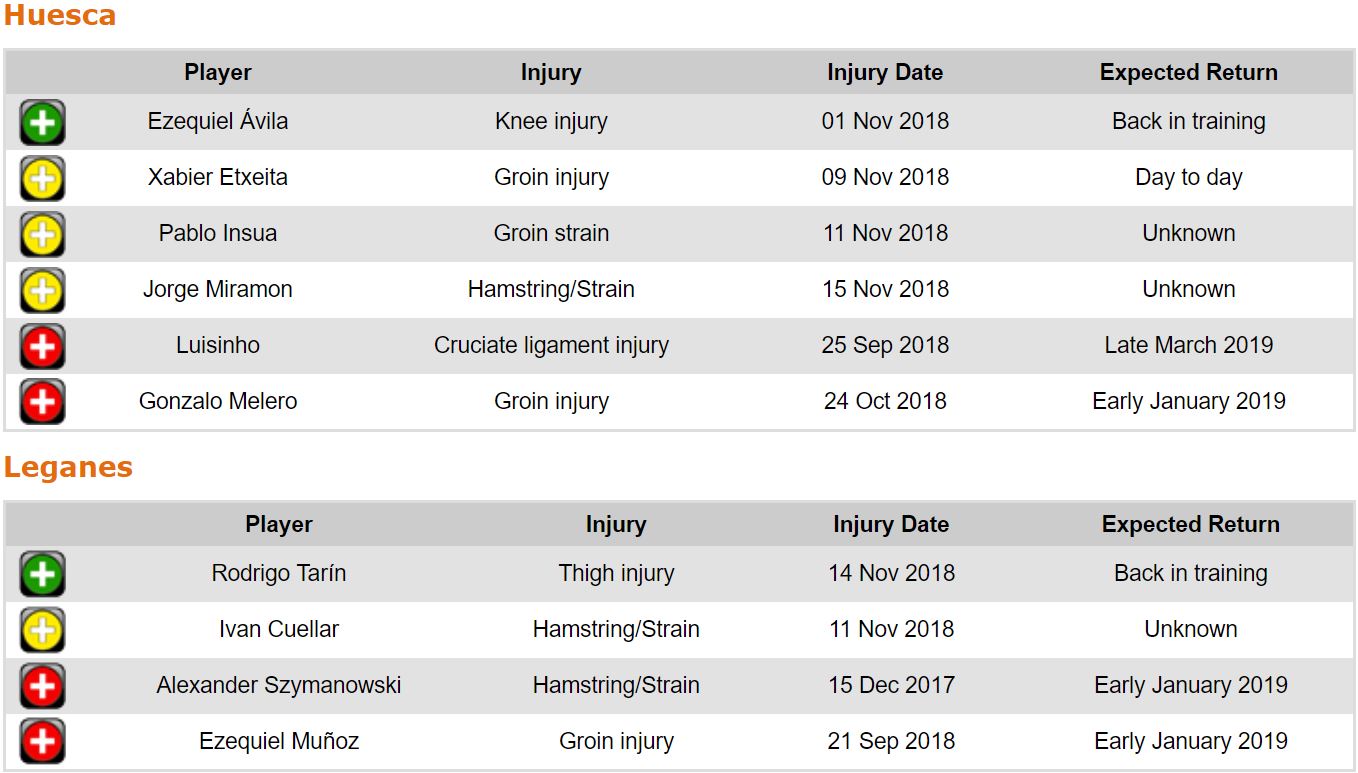This screenshot has width=1358, height=773.
Task: Select the Huesca table Player column header
Action: [218, 73]
